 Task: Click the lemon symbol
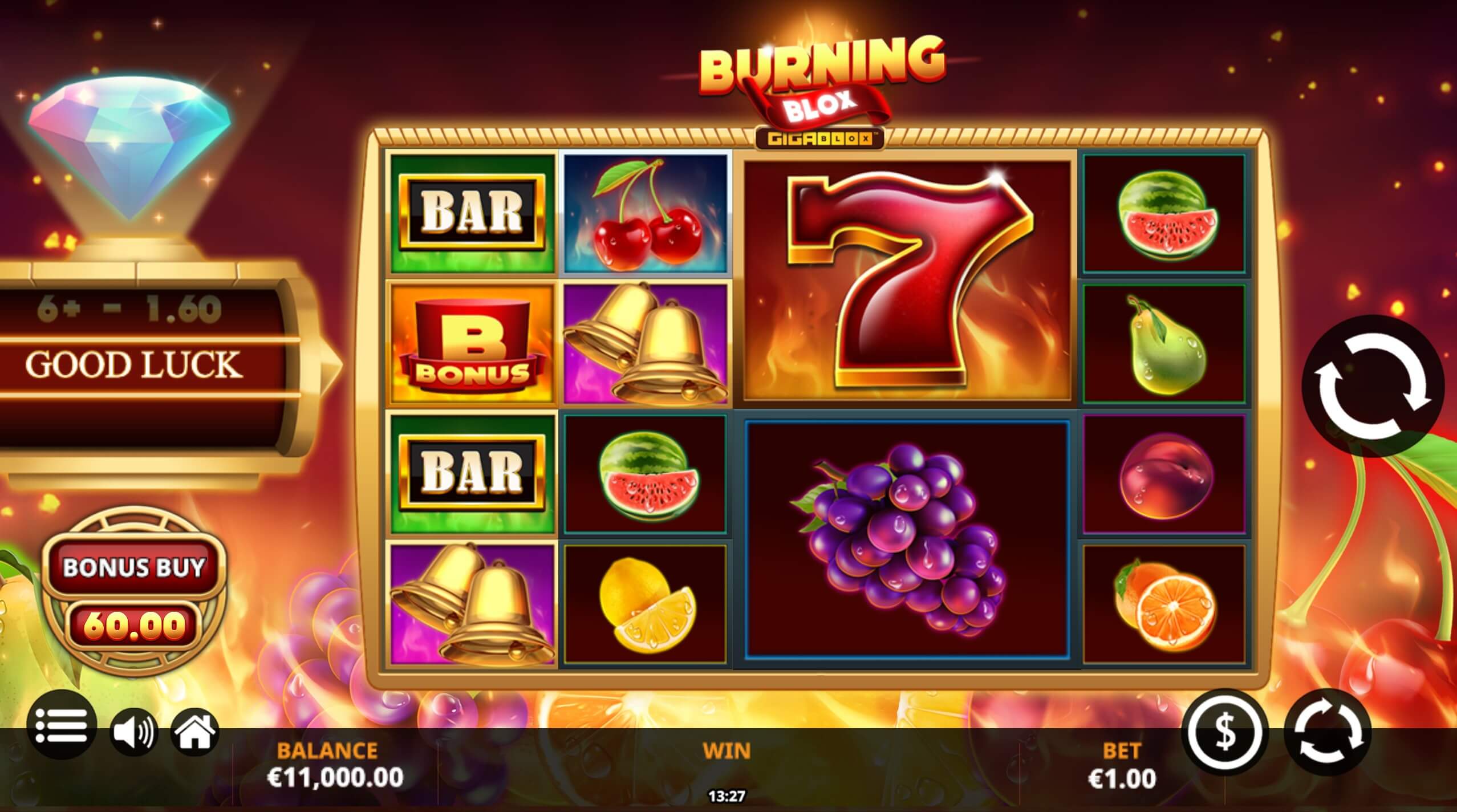647,604
